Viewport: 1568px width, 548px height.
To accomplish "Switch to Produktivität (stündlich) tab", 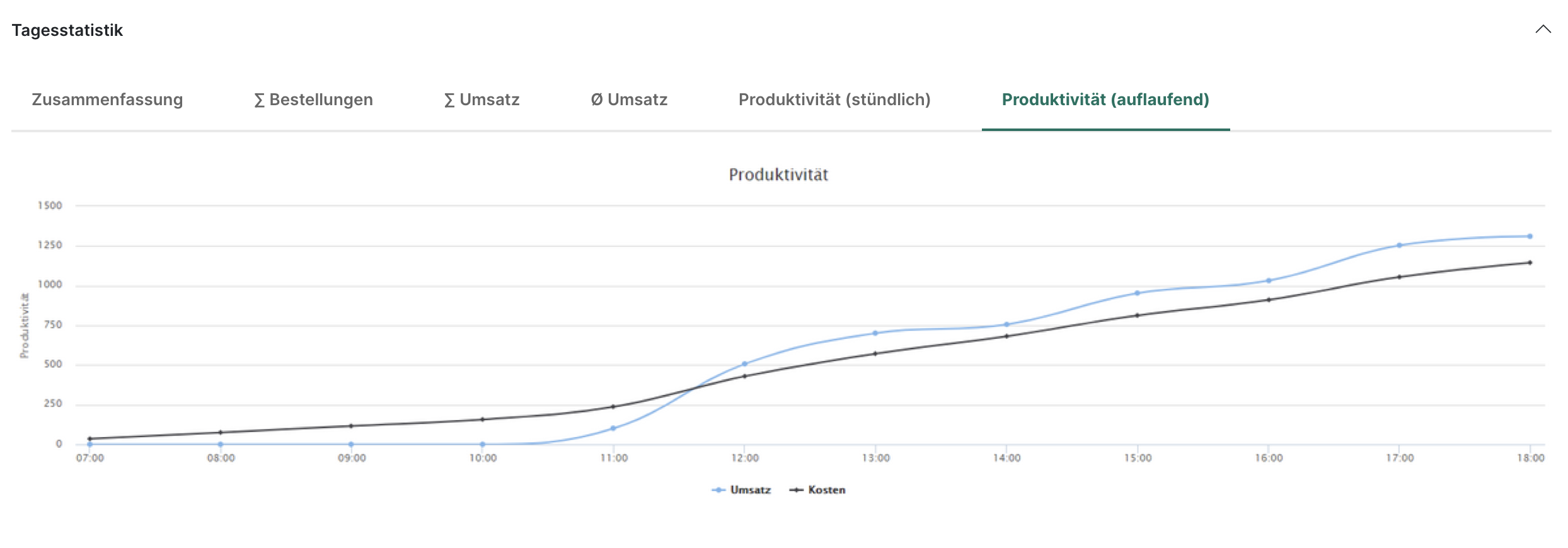I will (x=834, y=100).
